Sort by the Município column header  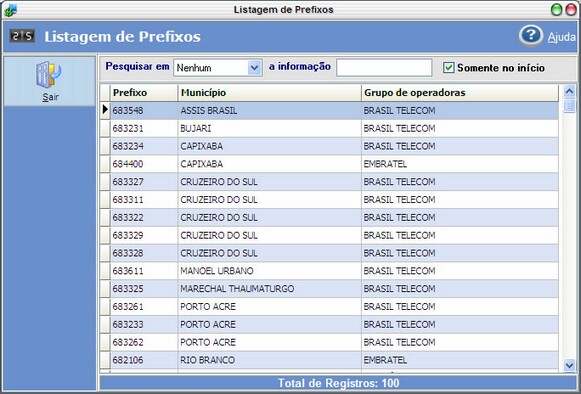[x=269, y=93]
